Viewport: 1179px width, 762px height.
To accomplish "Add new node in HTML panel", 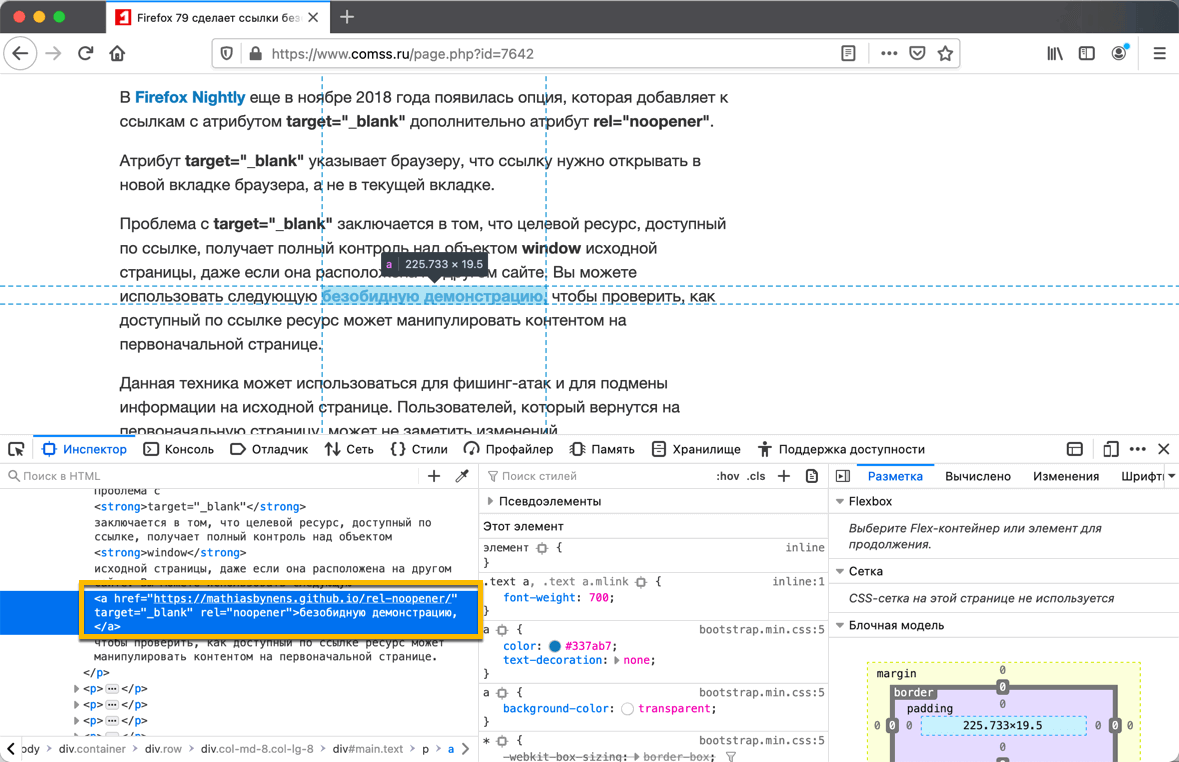I will coord(434,475).
